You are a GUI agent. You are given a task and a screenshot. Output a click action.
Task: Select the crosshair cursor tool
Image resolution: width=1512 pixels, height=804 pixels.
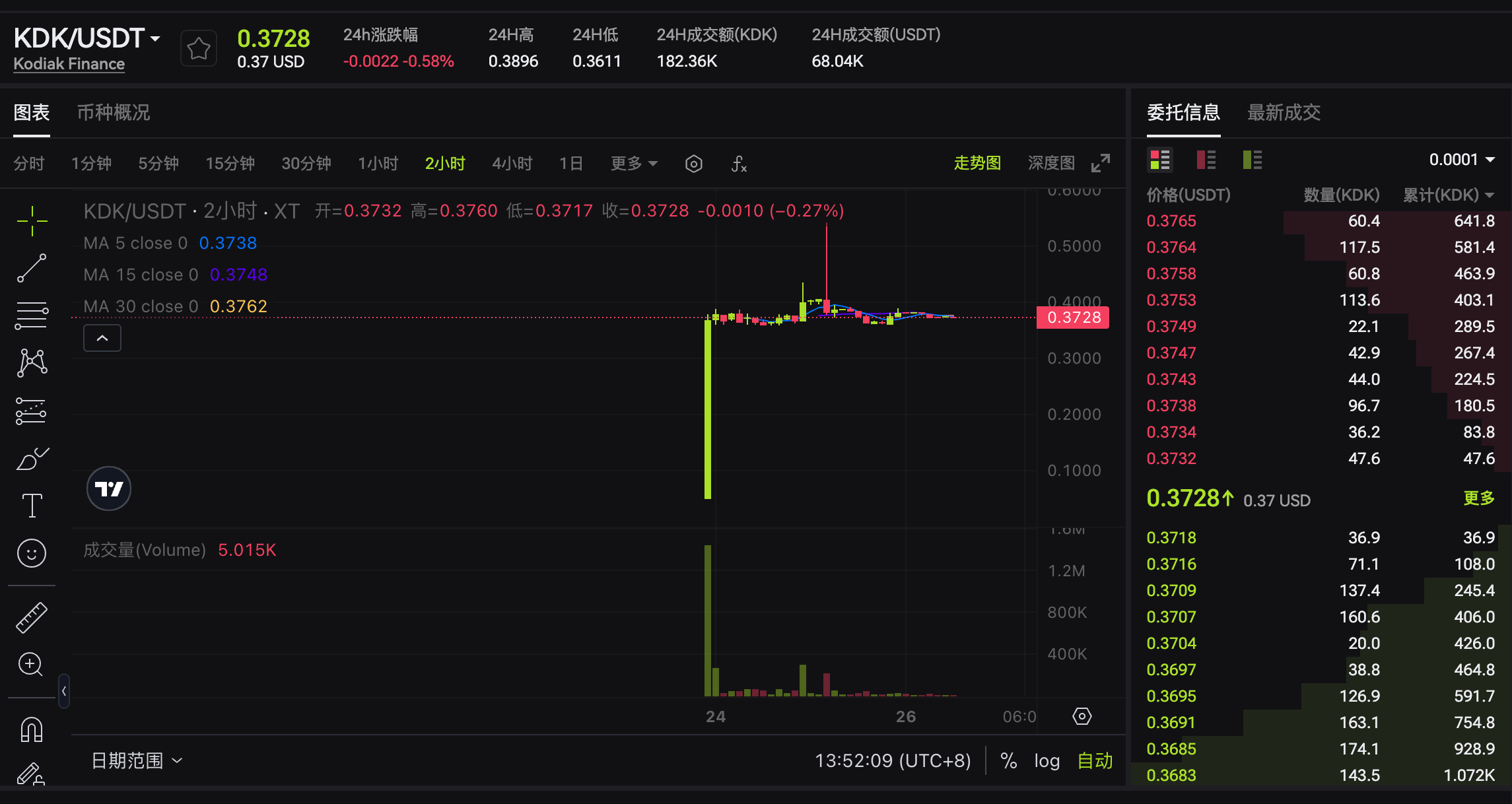point(31,221)
